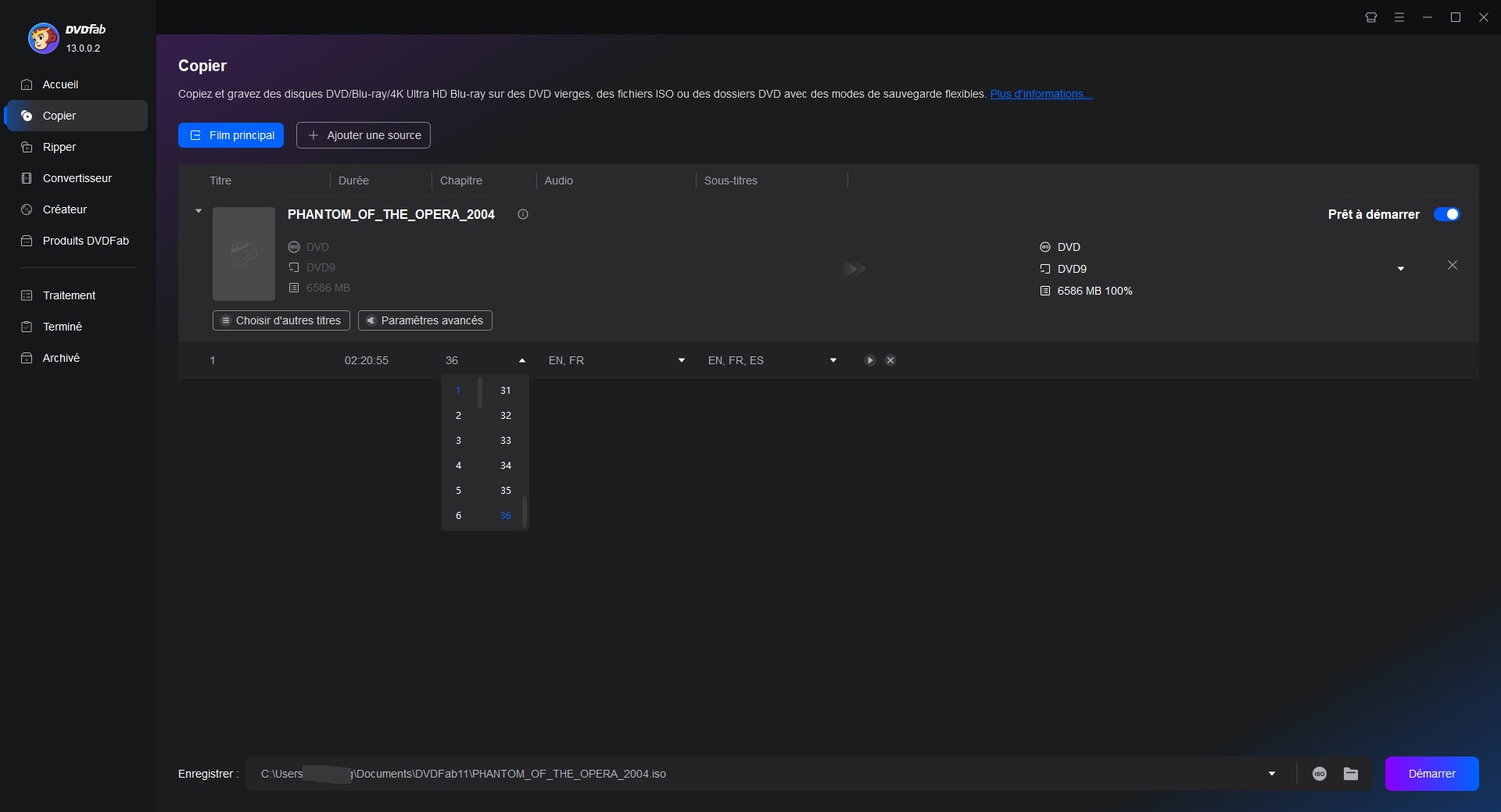Screen dimensions: 1501x812
Task: Select end chapter 33 in list
Action: (x=505, y=441)
